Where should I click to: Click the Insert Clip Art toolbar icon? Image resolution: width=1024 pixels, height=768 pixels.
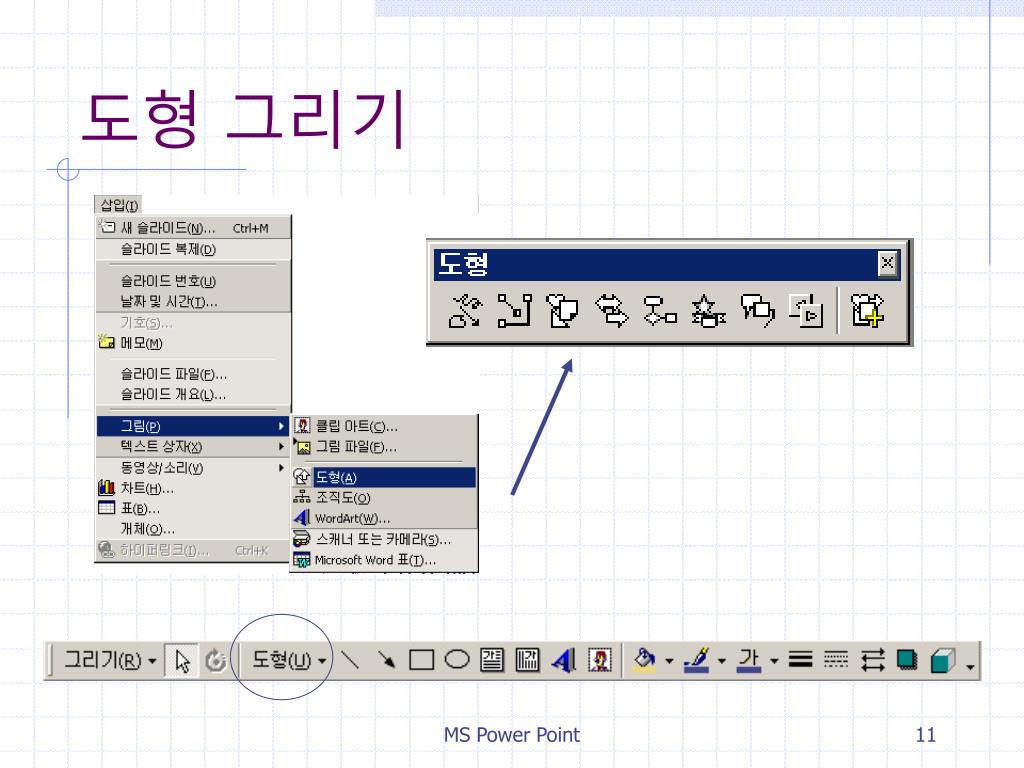(600, 660)
